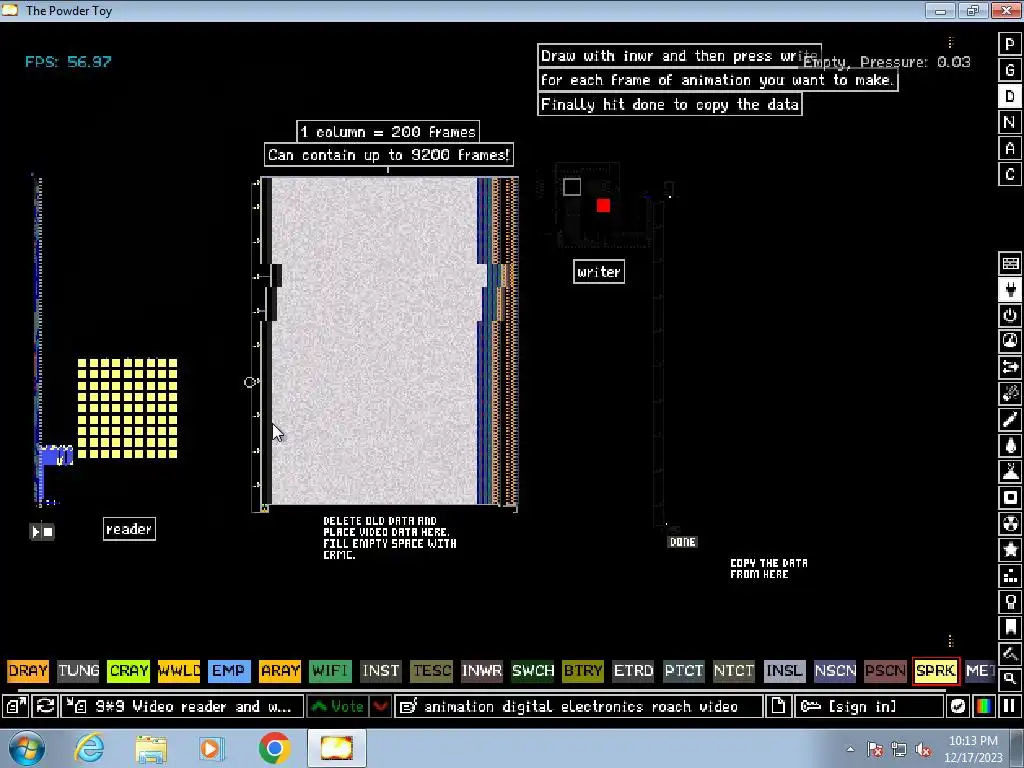Select the SWCH element
Image resolution: width=1024 pixels, height=768 pixels.
[533, 671]
